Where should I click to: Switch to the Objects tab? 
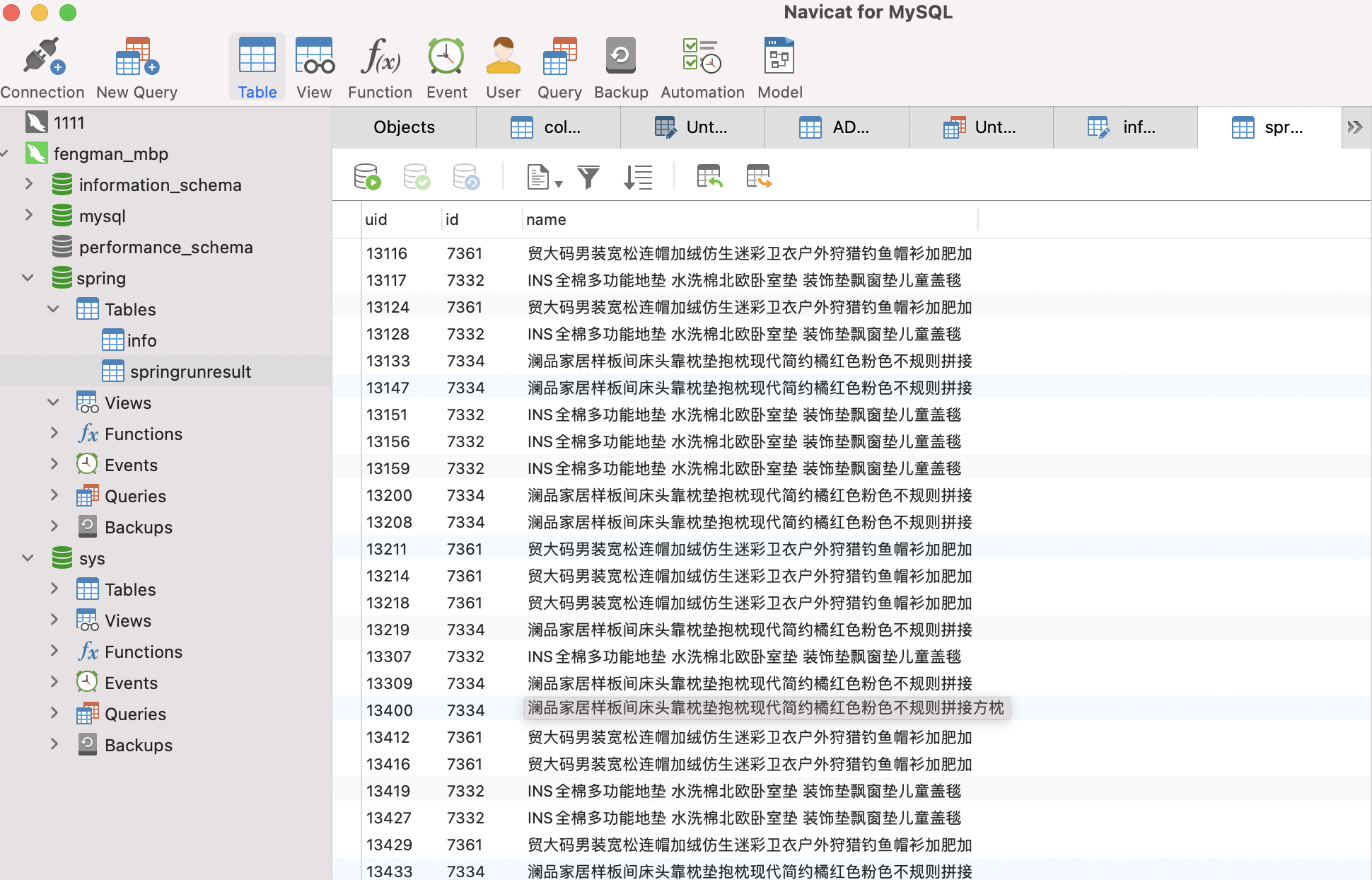tap(404, 127)
